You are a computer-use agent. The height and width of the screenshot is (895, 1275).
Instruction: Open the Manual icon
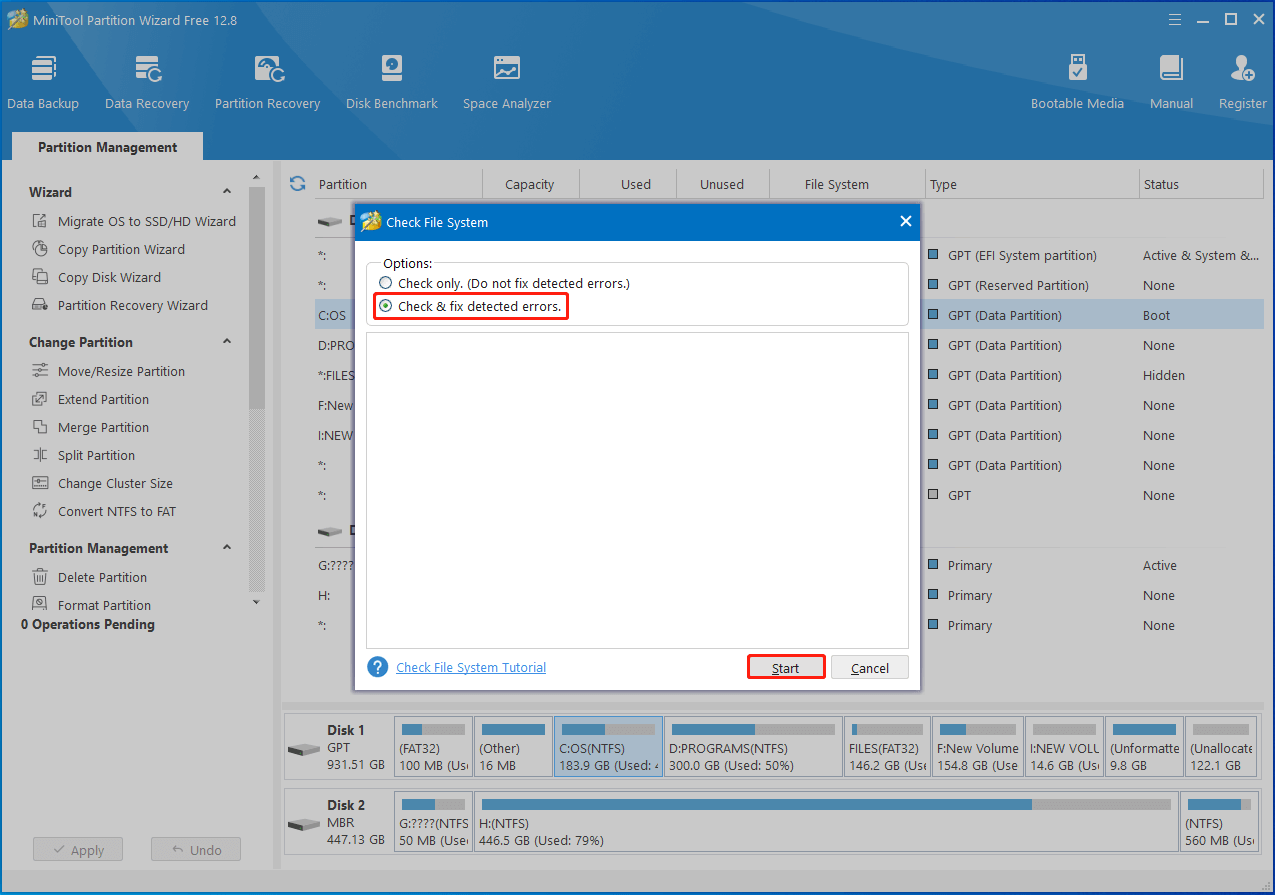(x=1171, y=81)
